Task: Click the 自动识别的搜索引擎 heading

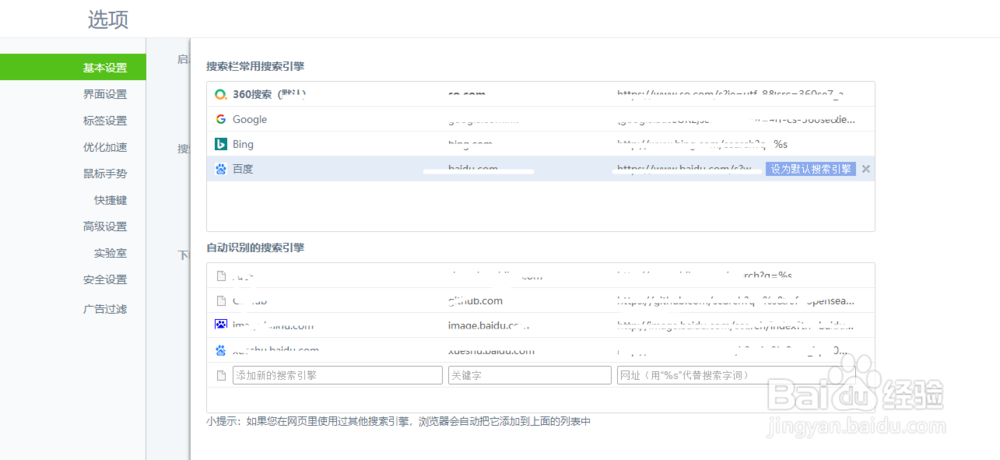Action: (255, 248)
